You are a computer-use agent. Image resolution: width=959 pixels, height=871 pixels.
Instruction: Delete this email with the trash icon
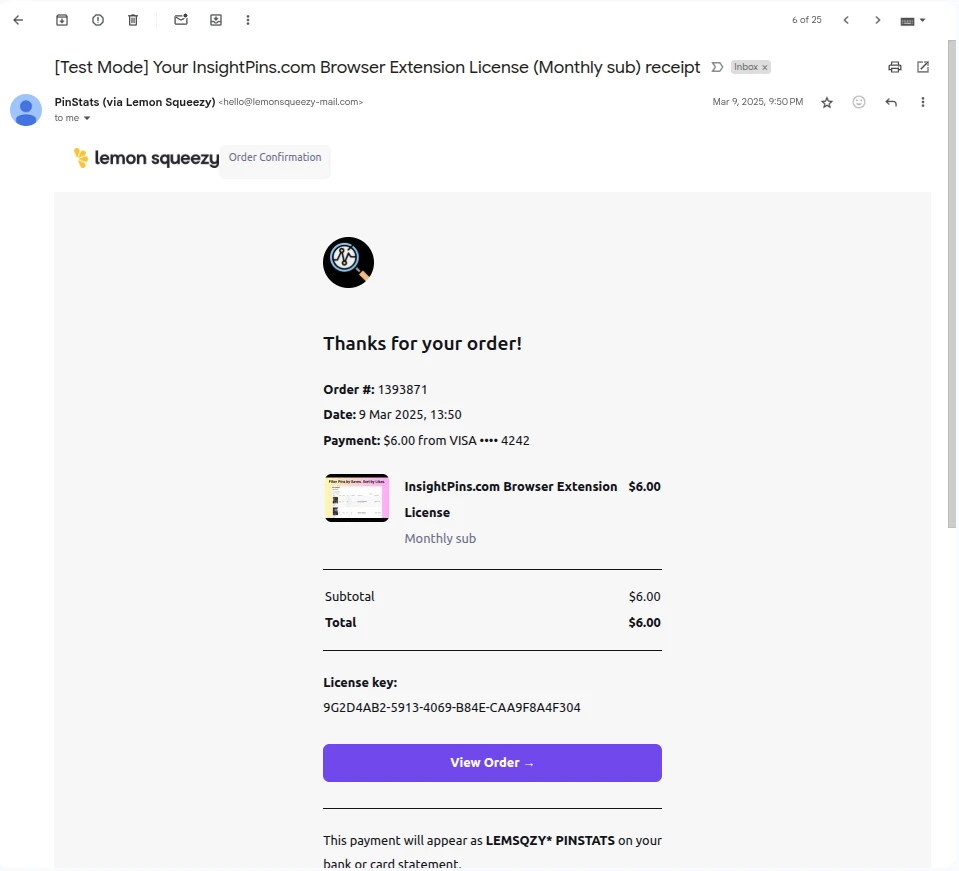pos(133,20)
